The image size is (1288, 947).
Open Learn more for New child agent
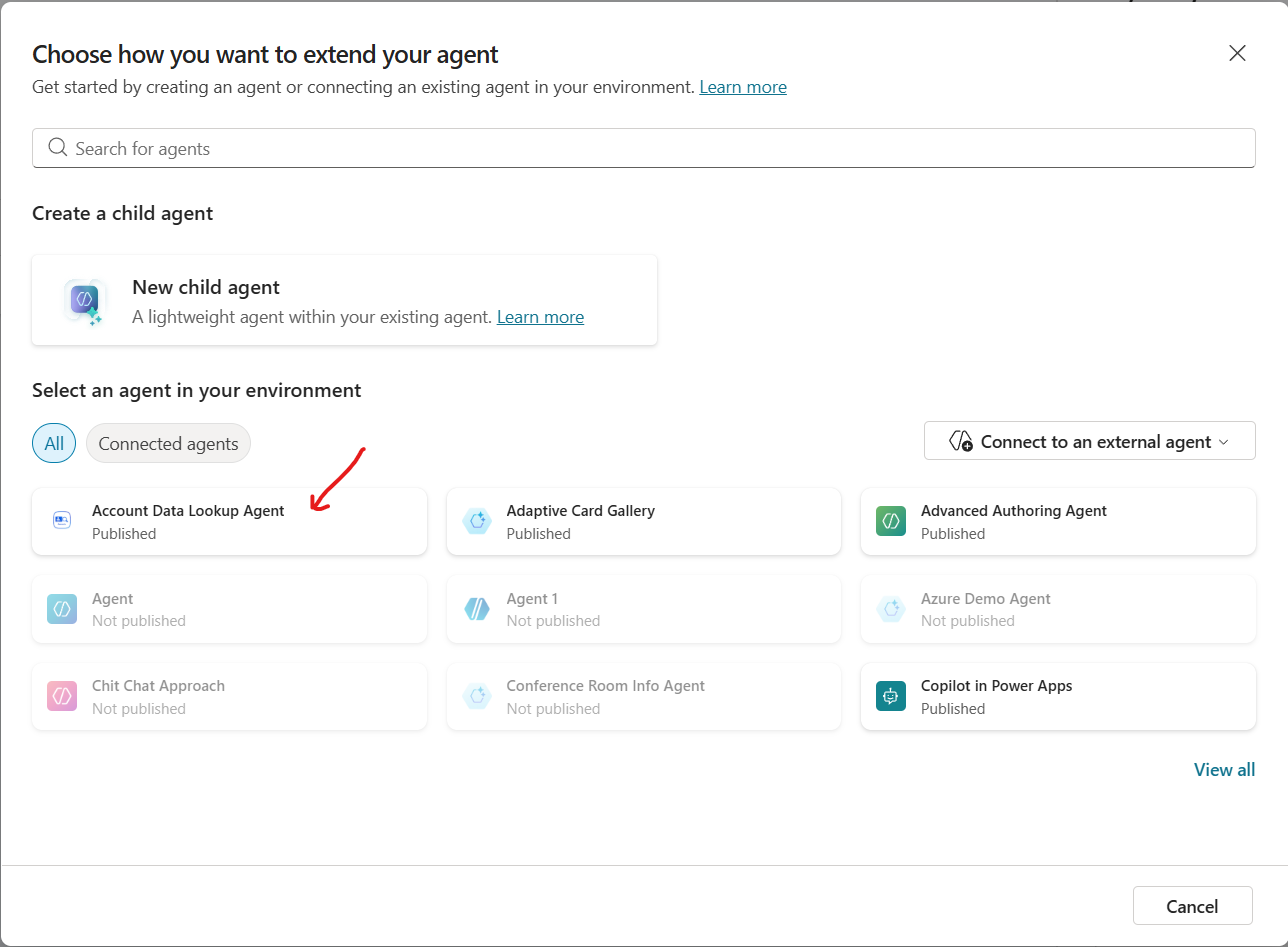[x=540, y=316]
